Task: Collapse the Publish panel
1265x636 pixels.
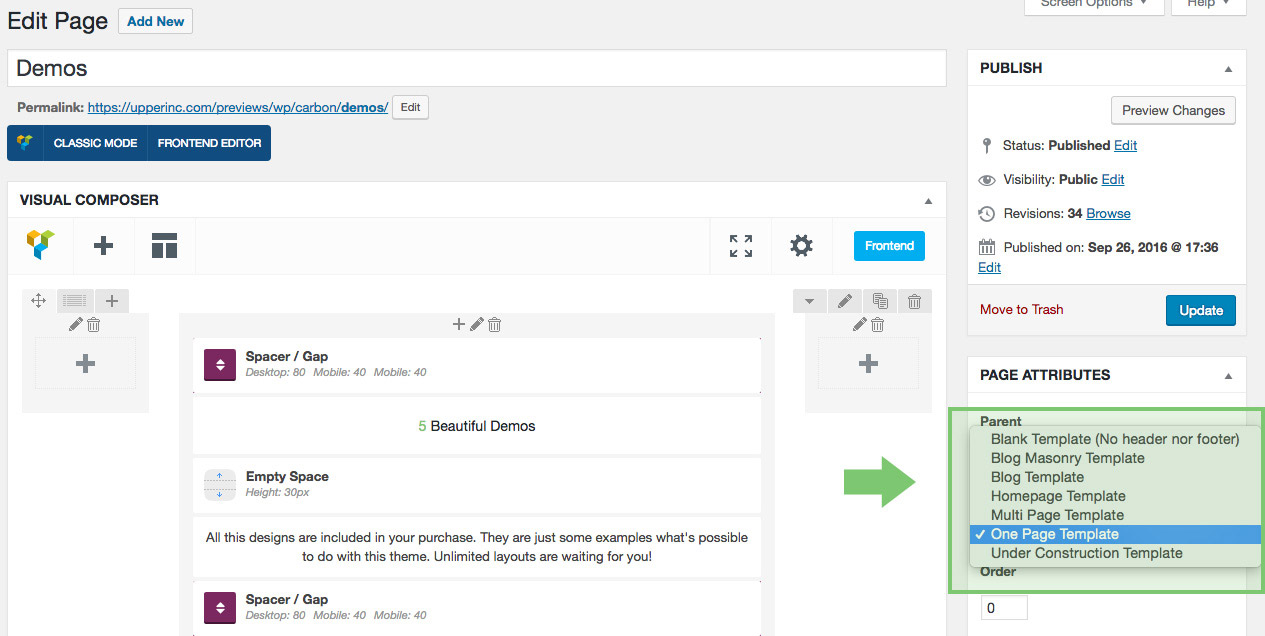Action: [1228, 69]
